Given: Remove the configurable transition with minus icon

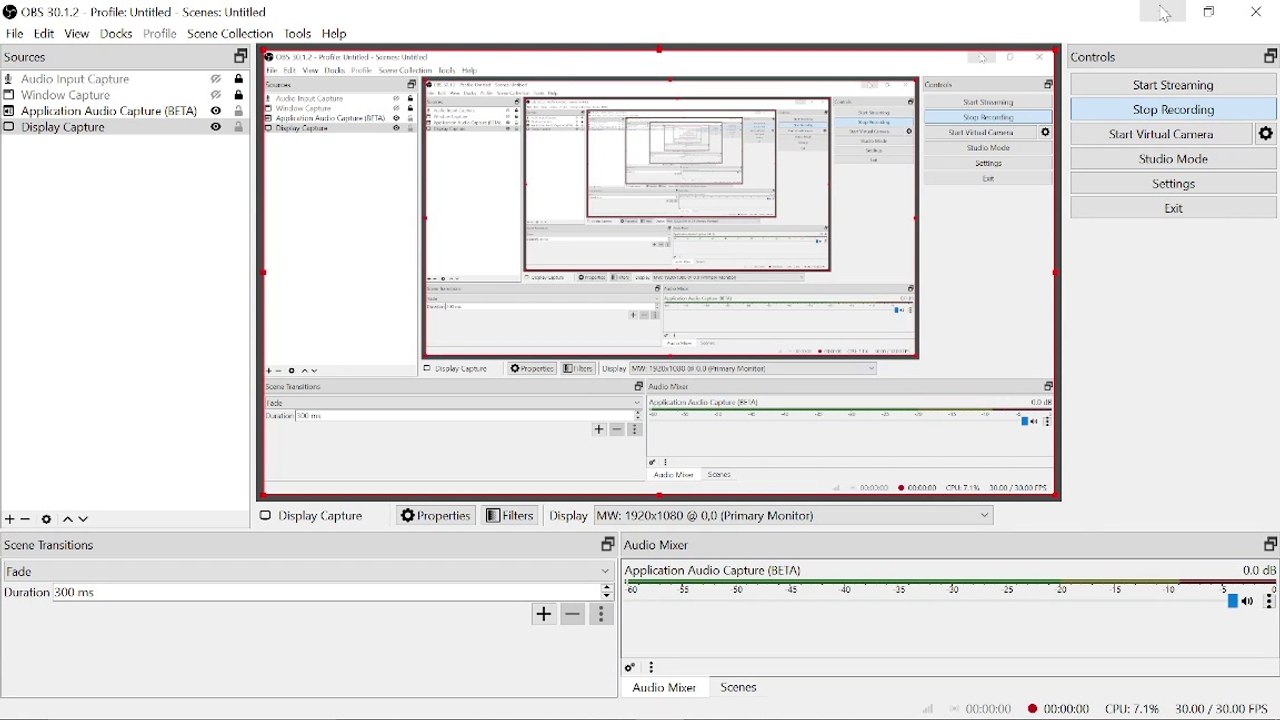Looking at the screenshot, I should (572, 614).
